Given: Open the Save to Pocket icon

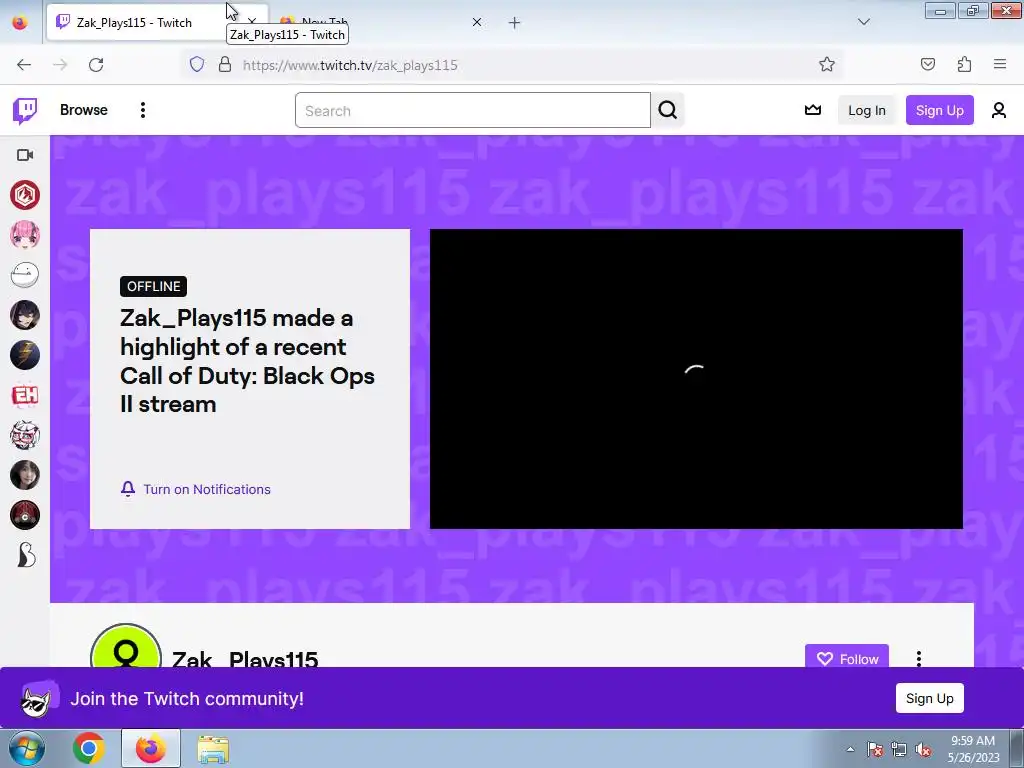Looking at the screenshot, I should pyautogui.click(x=928, y=64).
